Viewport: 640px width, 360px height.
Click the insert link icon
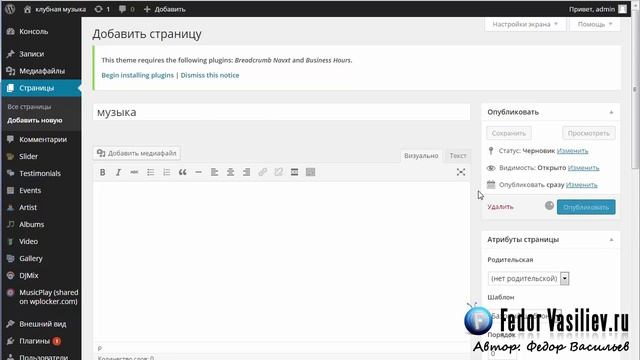(262, 172)
